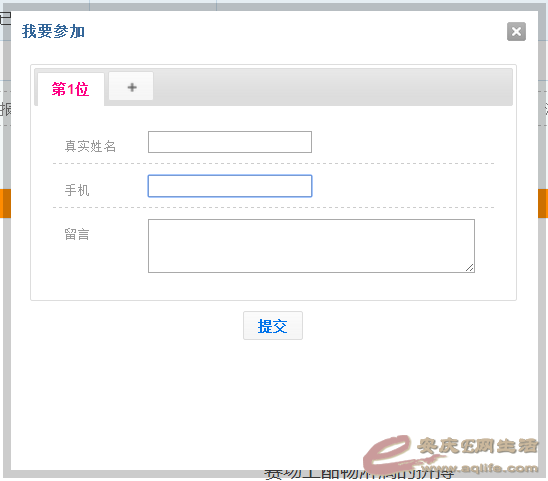Select the 第1位 tab
Screen dimensions: 548x481
click(71, 89)
